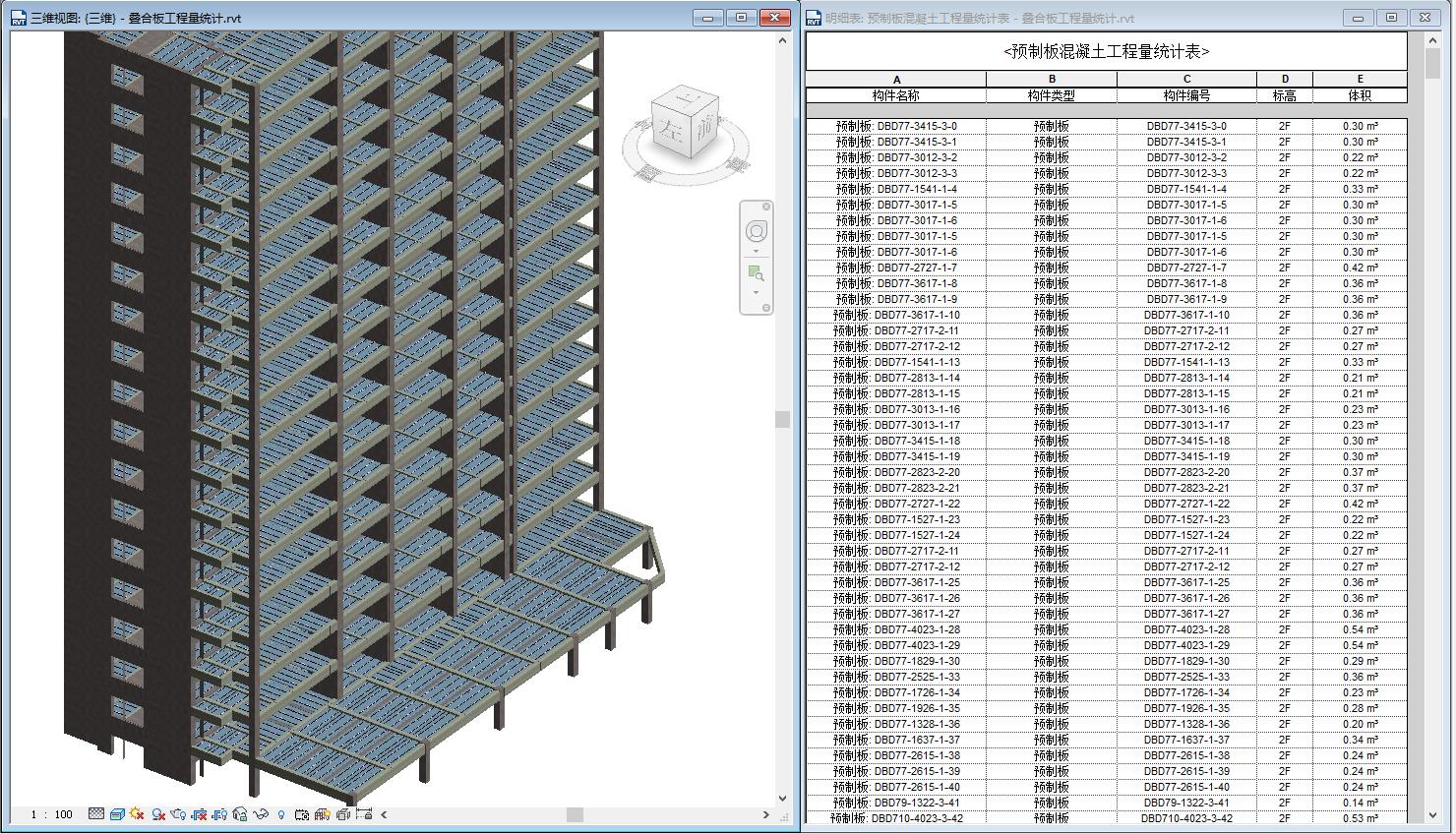1456x834 pixels.
Task: Select 构件编号 cell DBD710-4023-3-42
Action: (x=1186, y=818)
